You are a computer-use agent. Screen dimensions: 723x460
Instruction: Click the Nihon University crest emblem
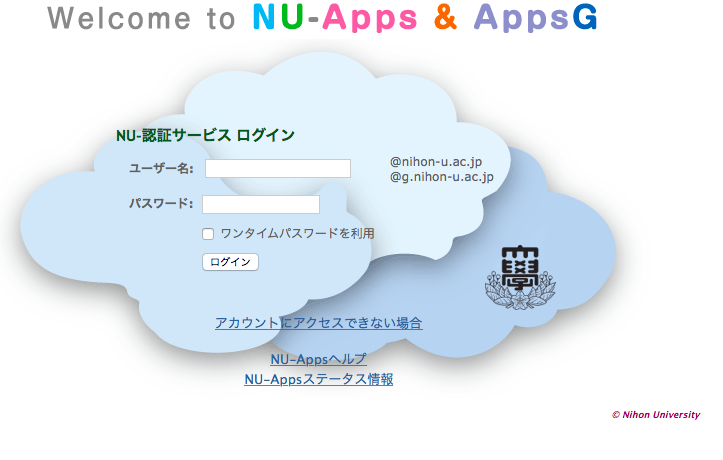520,277
